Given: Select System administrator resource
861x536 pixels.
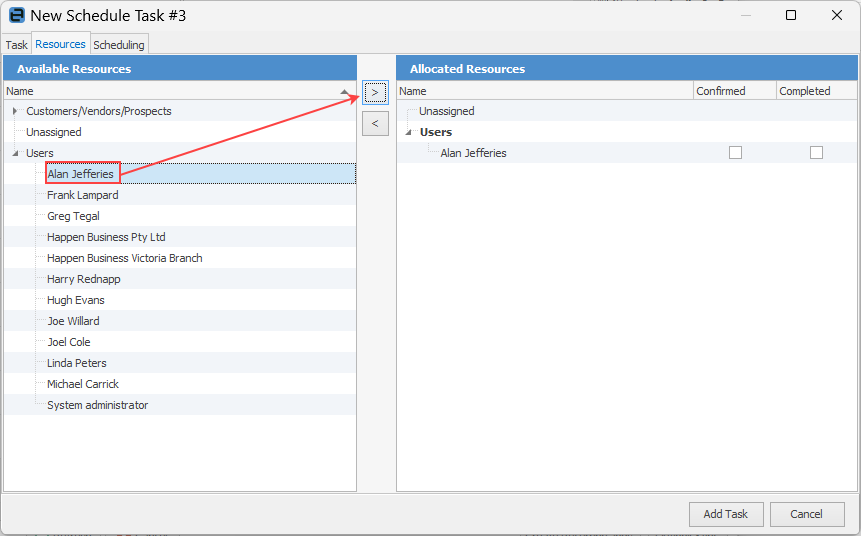Looking at the screenshot, I should click(98, 405).
